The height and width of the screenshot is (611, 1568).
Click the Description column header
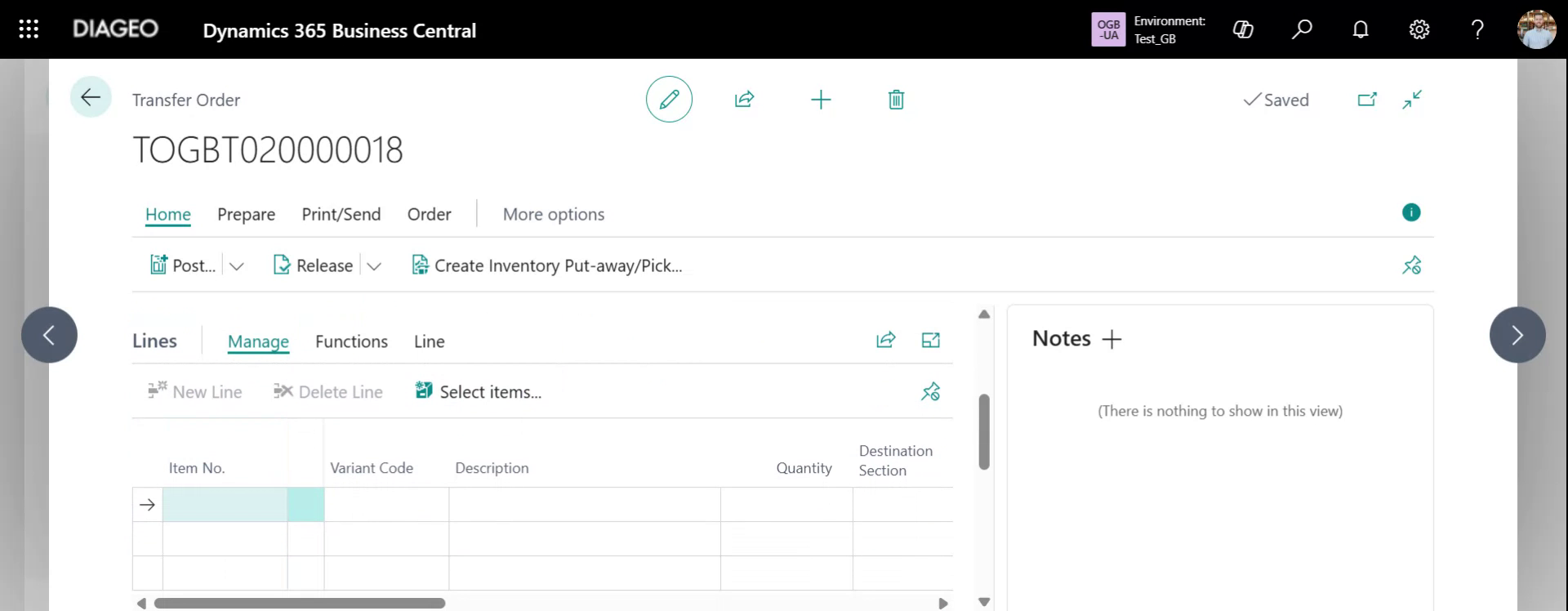pos(492,468)
